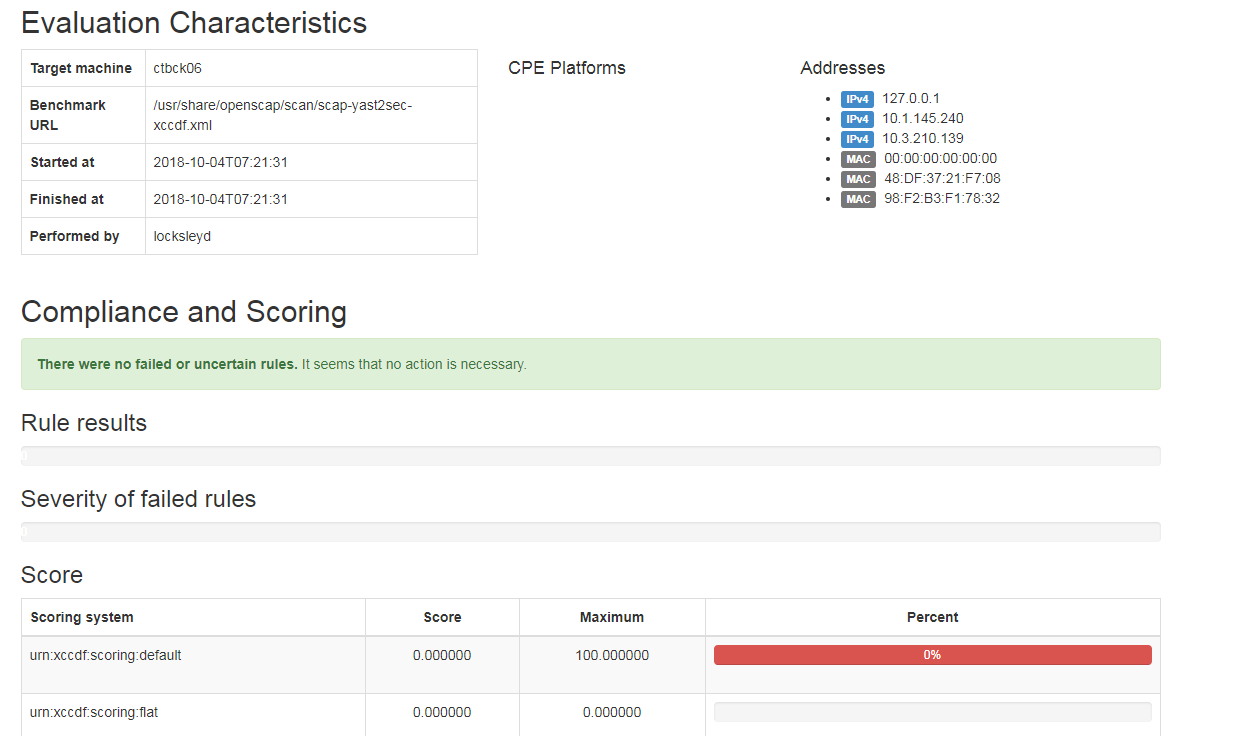The width and height of the screenshot is (1239, 736).
Task: Collapse the Evaluation Characteristics section
Action: (193, 22)
